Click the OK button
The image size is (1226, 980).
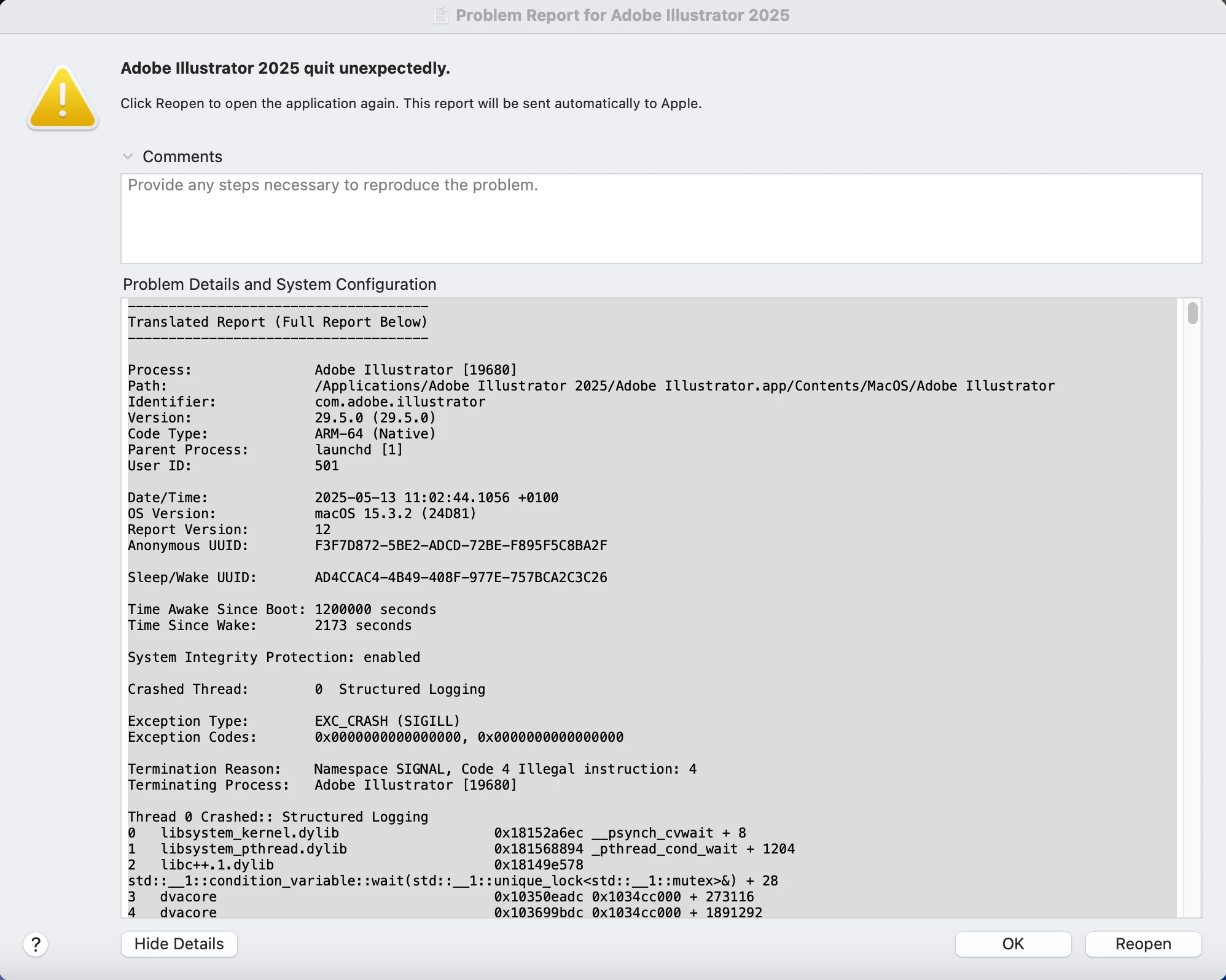point(1013,944)
